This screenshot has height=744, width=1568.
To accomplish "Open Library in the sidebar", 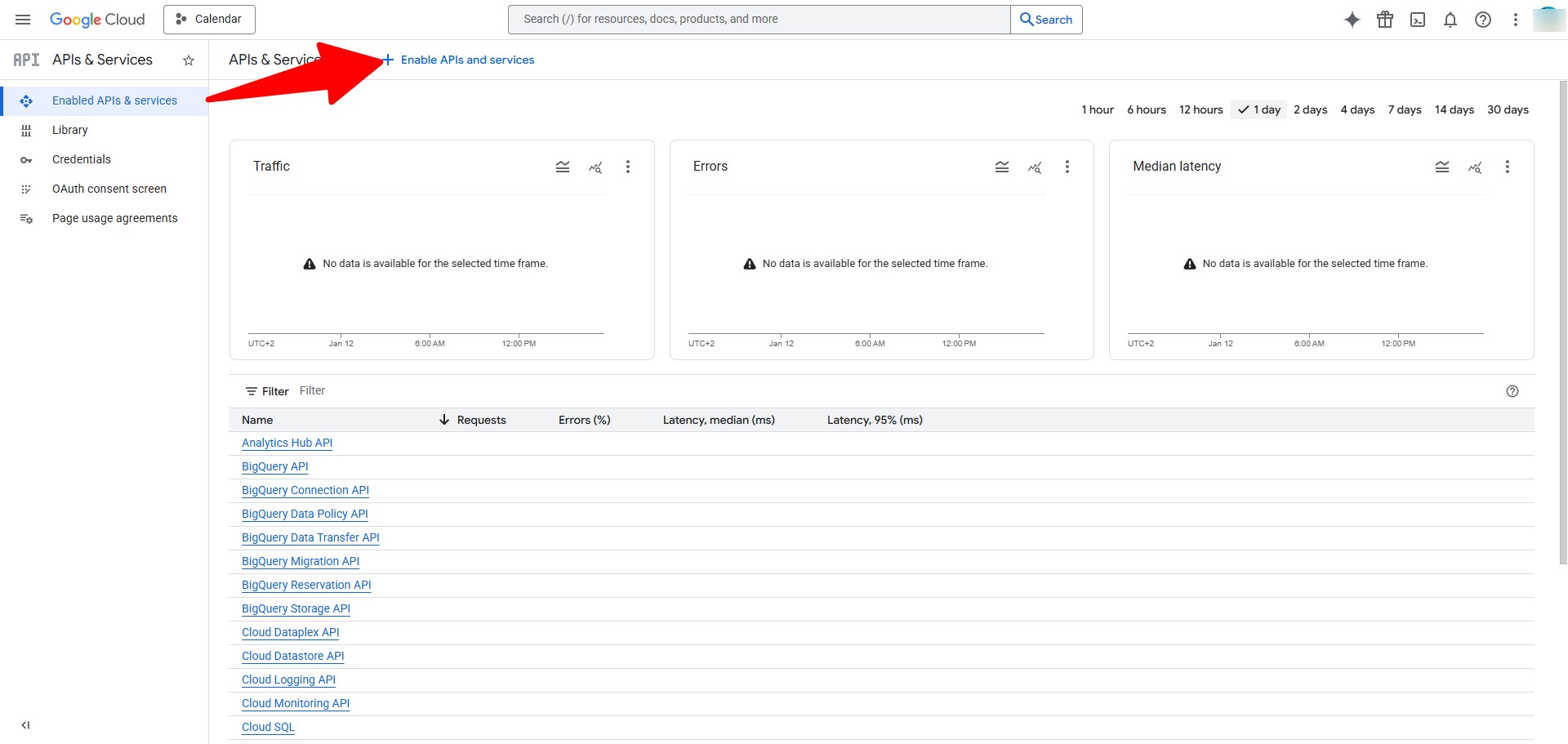I will (x=105, y=130).
